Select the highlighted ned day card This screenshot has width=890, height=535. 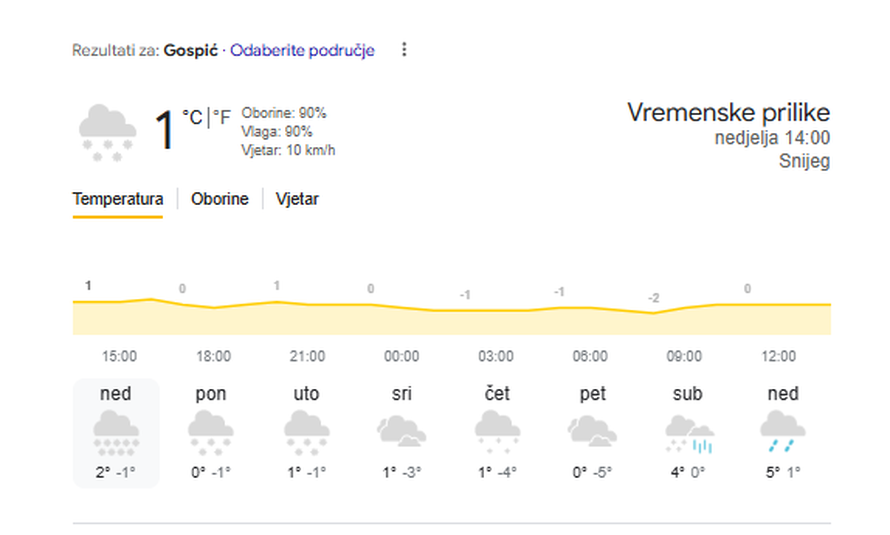pyautogui.click(x=116, y=433)
